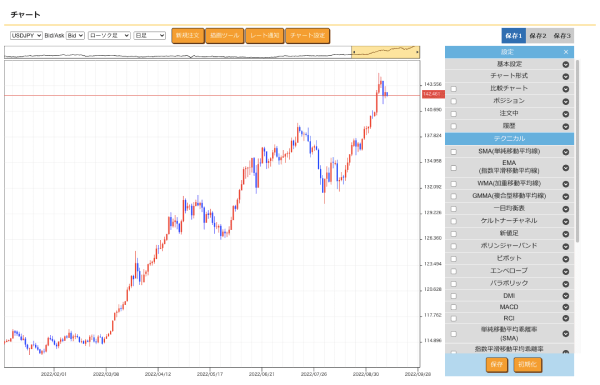Expand the 基本設定 section arrow
Viewport: 600px width, 385px height.
[x=566, y=65]
